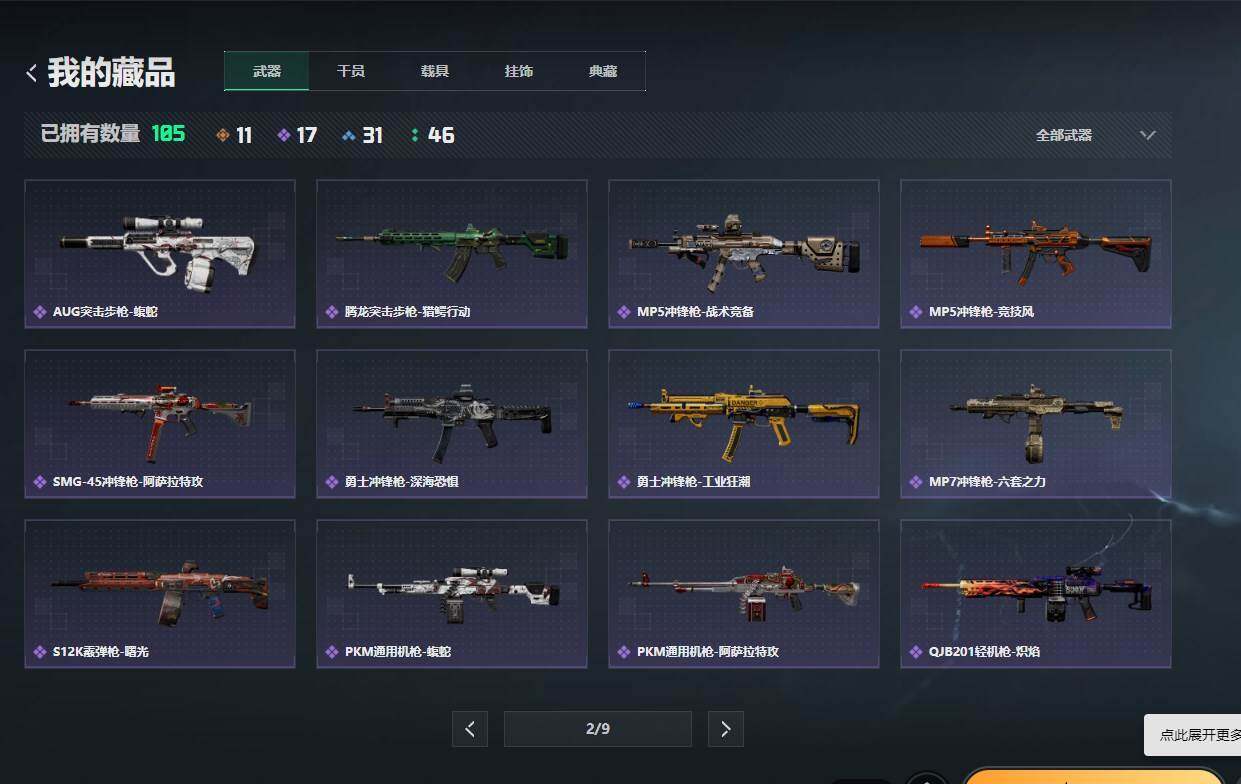Click the green rarity icon next to 46

pos(415,135)
